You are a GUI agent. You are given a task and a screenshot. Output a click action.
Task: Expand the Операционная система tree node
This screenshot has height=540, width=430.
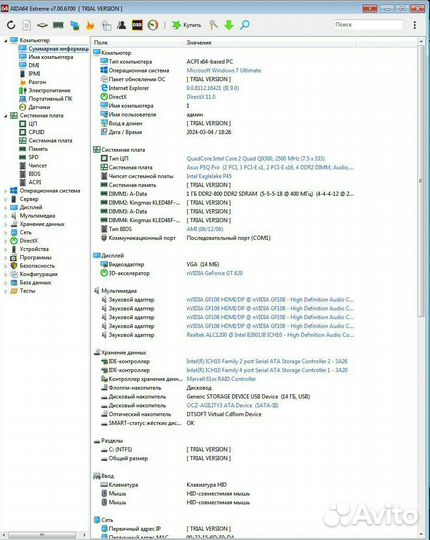click(x=6, y=190)
